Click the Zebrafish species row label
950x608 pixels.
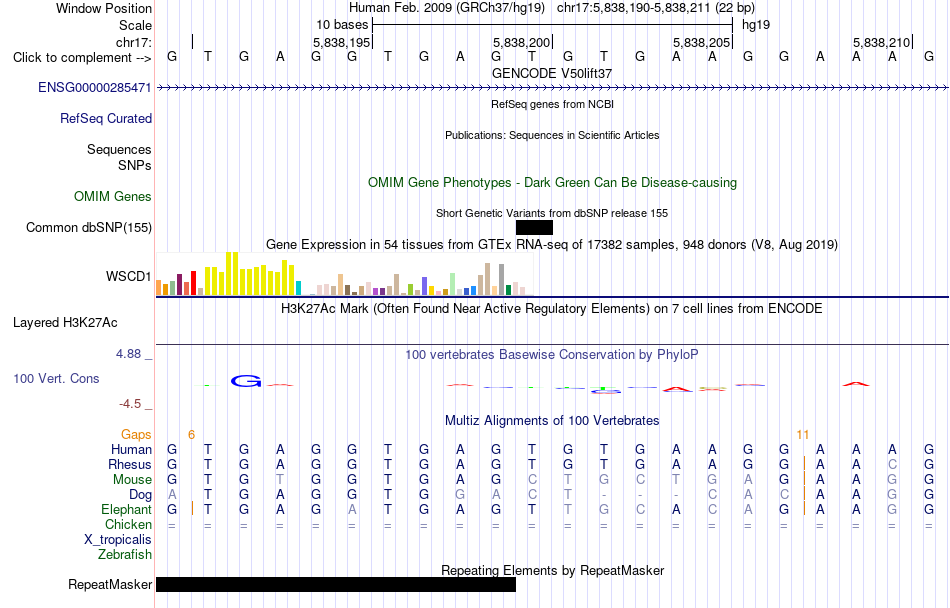coord(125,554)
